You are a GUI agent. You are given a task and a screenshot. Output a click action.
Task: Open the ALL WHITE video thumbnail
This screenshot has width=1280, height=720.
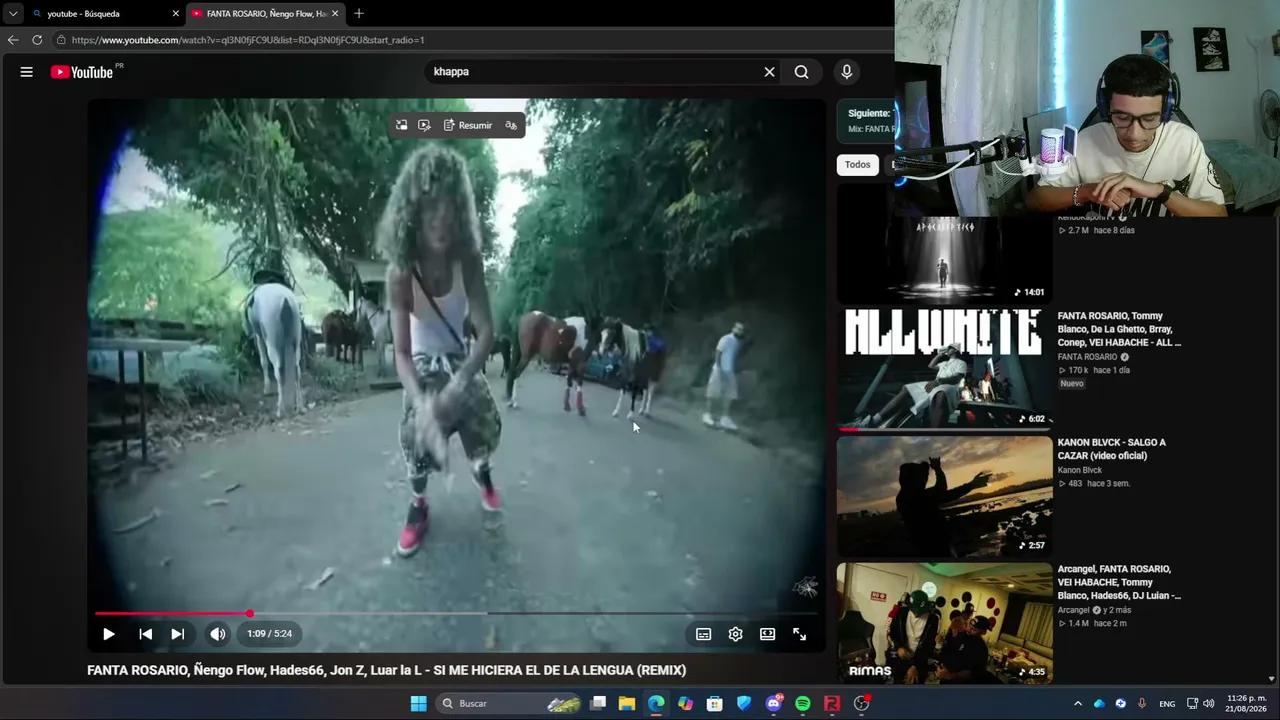944,369
